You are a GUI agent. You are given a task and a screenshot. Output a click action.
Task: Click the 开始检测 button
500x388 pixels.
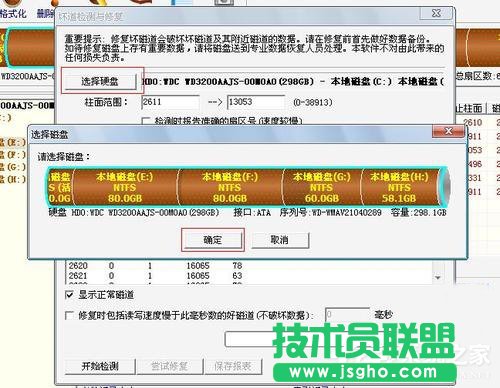100,366
